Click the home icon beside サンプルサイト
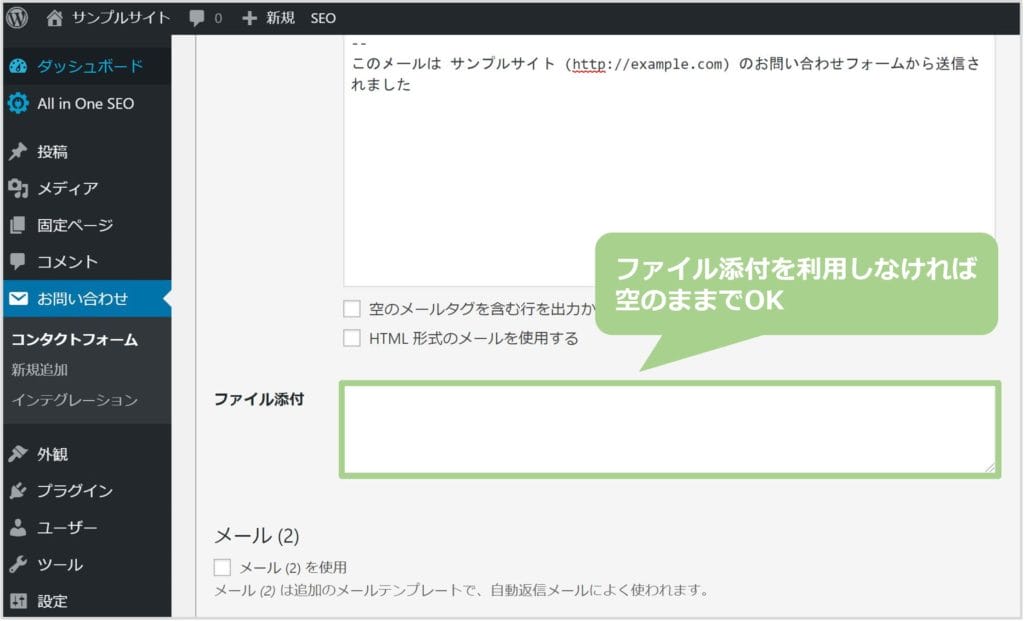Screen dimensions: 1024x621 55,18
